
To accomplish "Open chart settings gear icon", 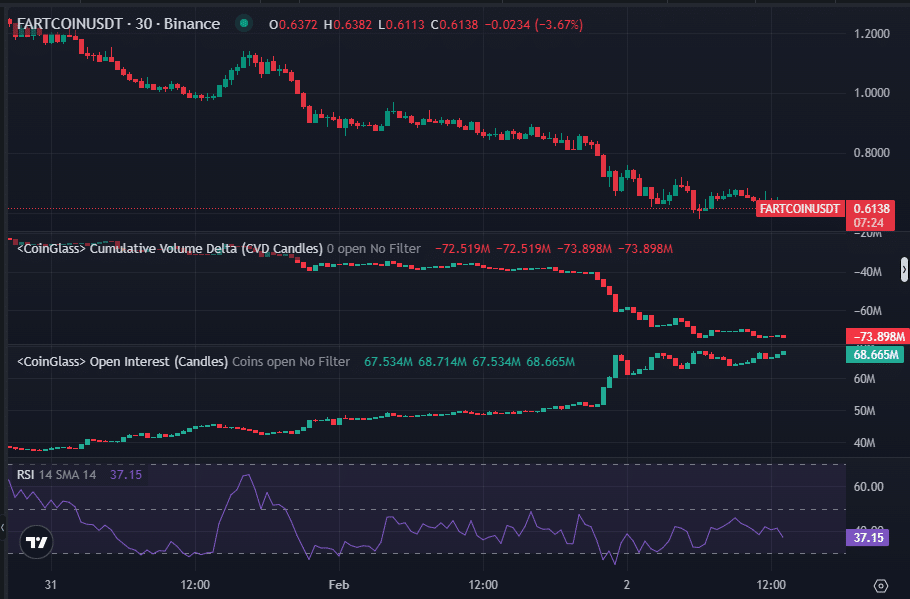I will (880, 586).
